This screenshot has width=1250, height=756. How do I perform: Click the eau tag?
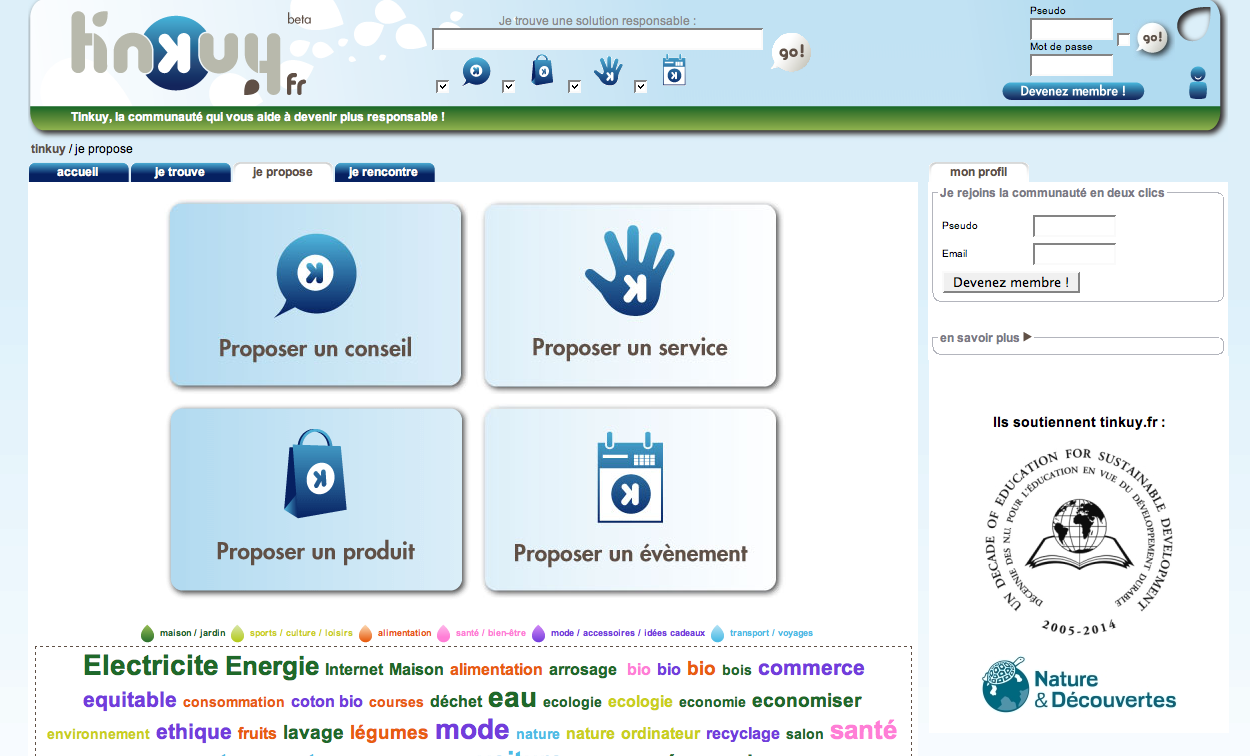click(x=512, y=699)
